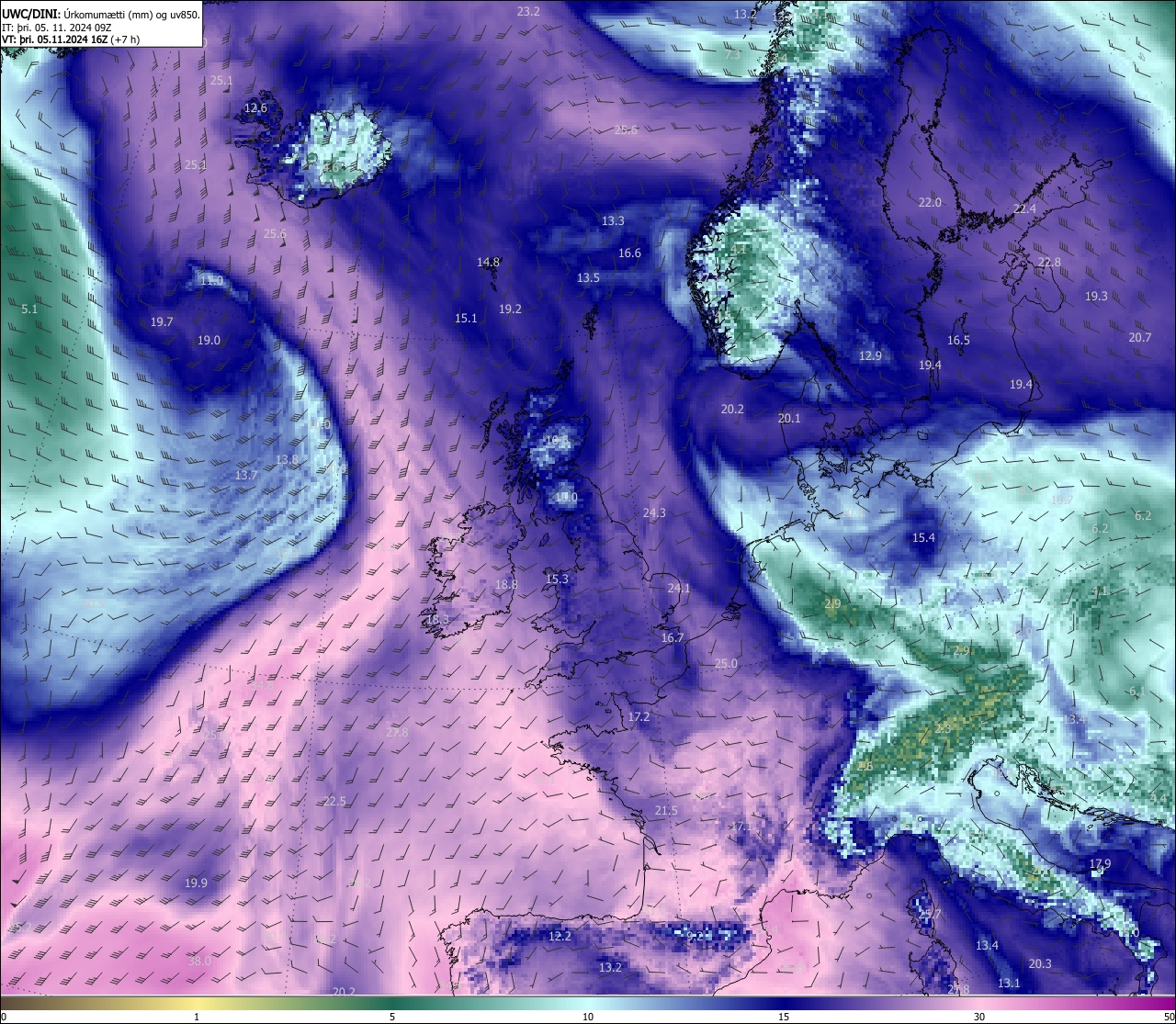Click the IT 09Z initial time line
Screen dimensions: 1176x1024
tap(57, 27)
